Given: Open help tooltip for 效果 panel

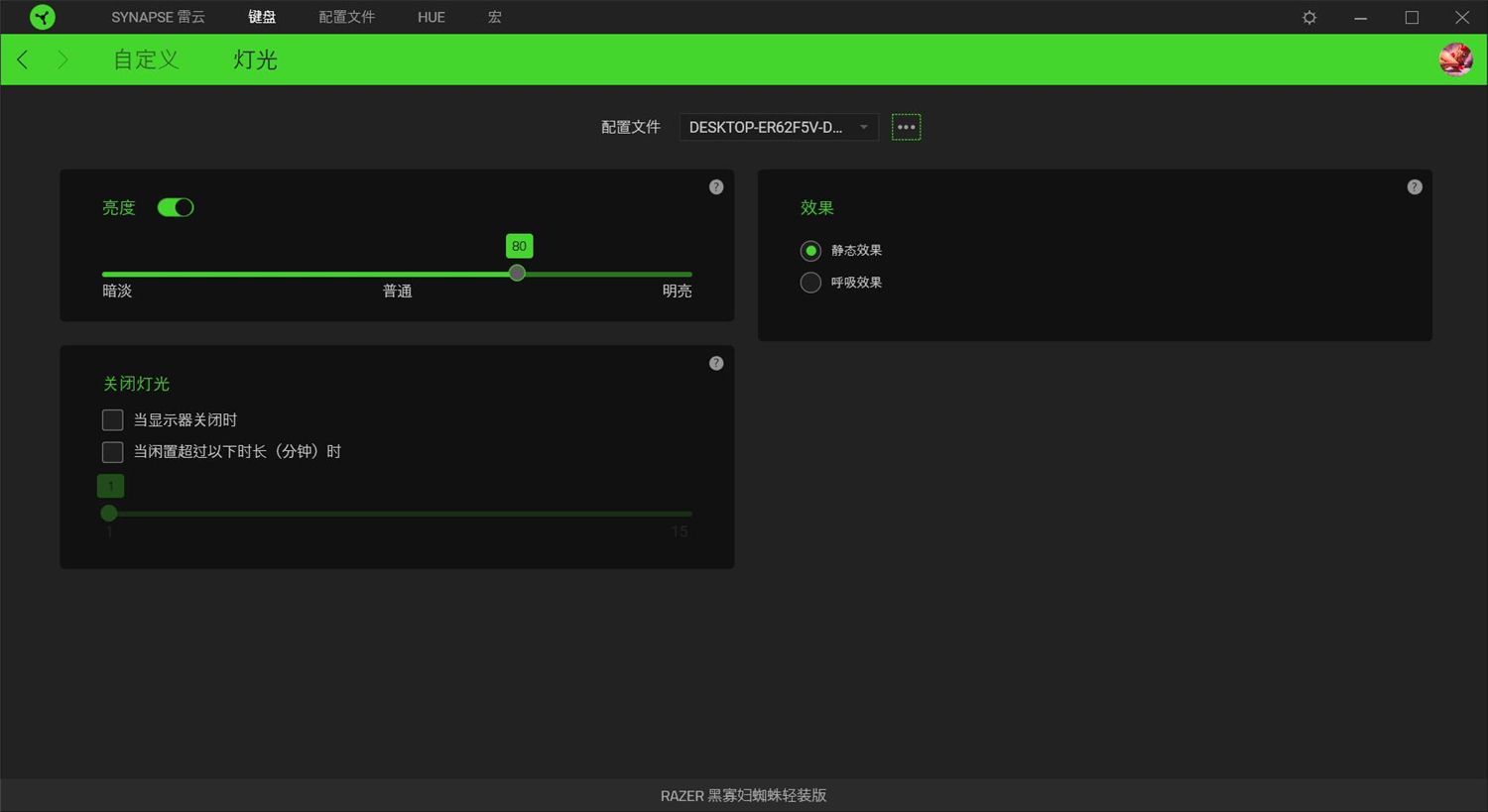Looking at the screenshot, I should [x=1414, y=186].
